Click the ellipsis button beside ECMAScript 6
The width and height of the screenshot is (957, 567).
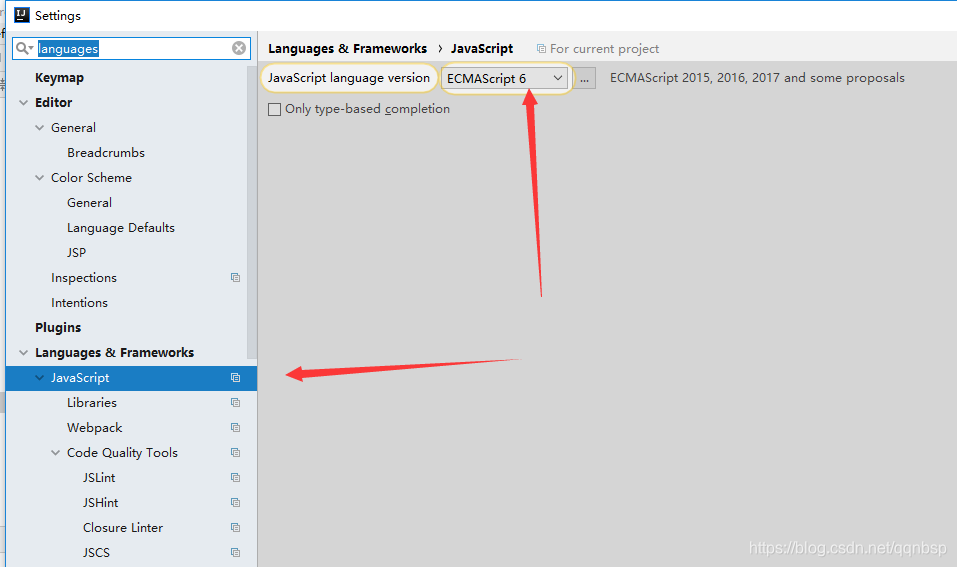(584, 78)
